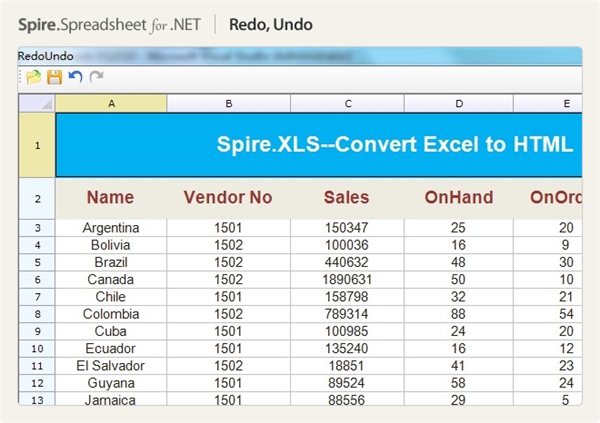
Task: Select row 3 header
Action: point(37,228)
